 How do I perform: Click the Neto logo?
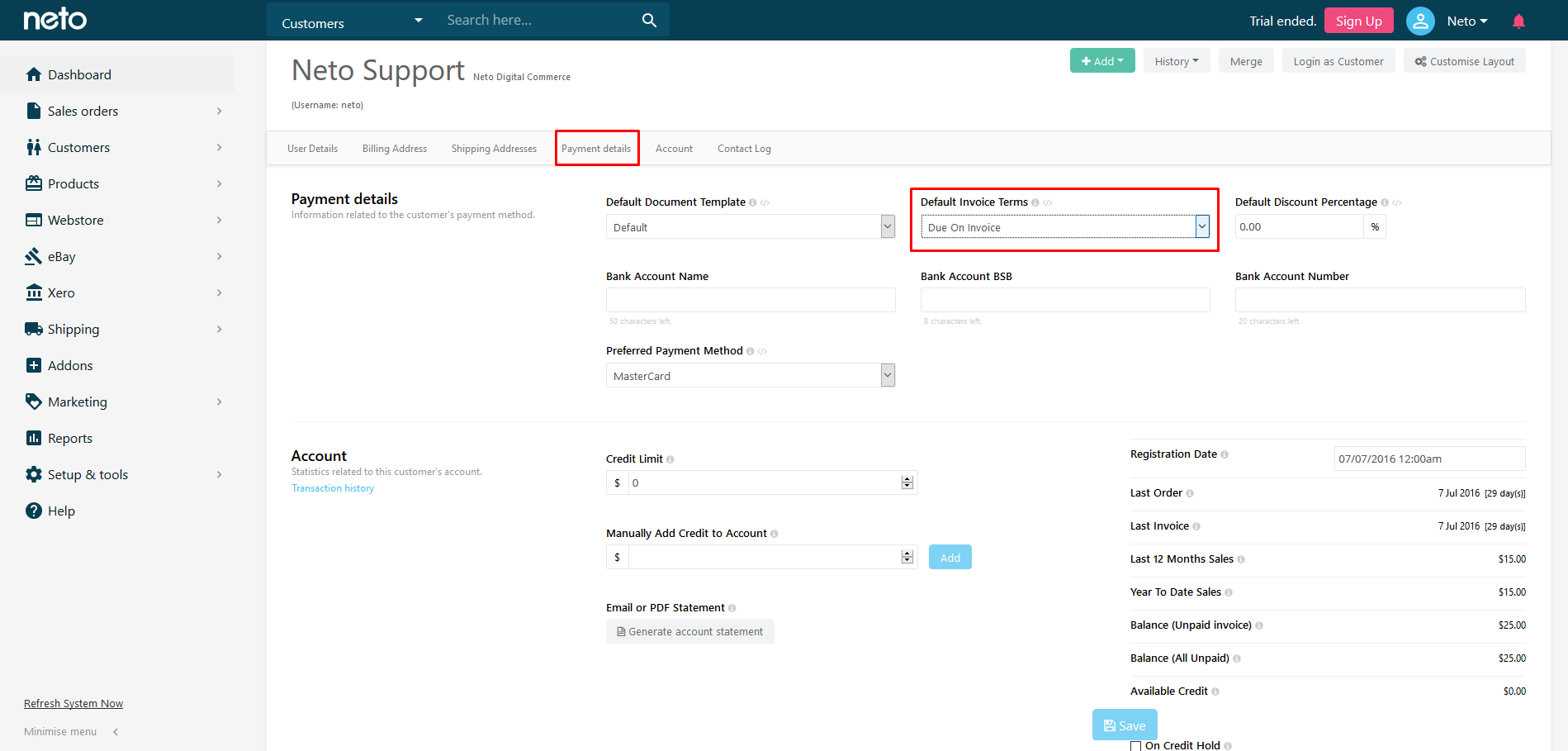pyautogui.click(x=54, y=19)
